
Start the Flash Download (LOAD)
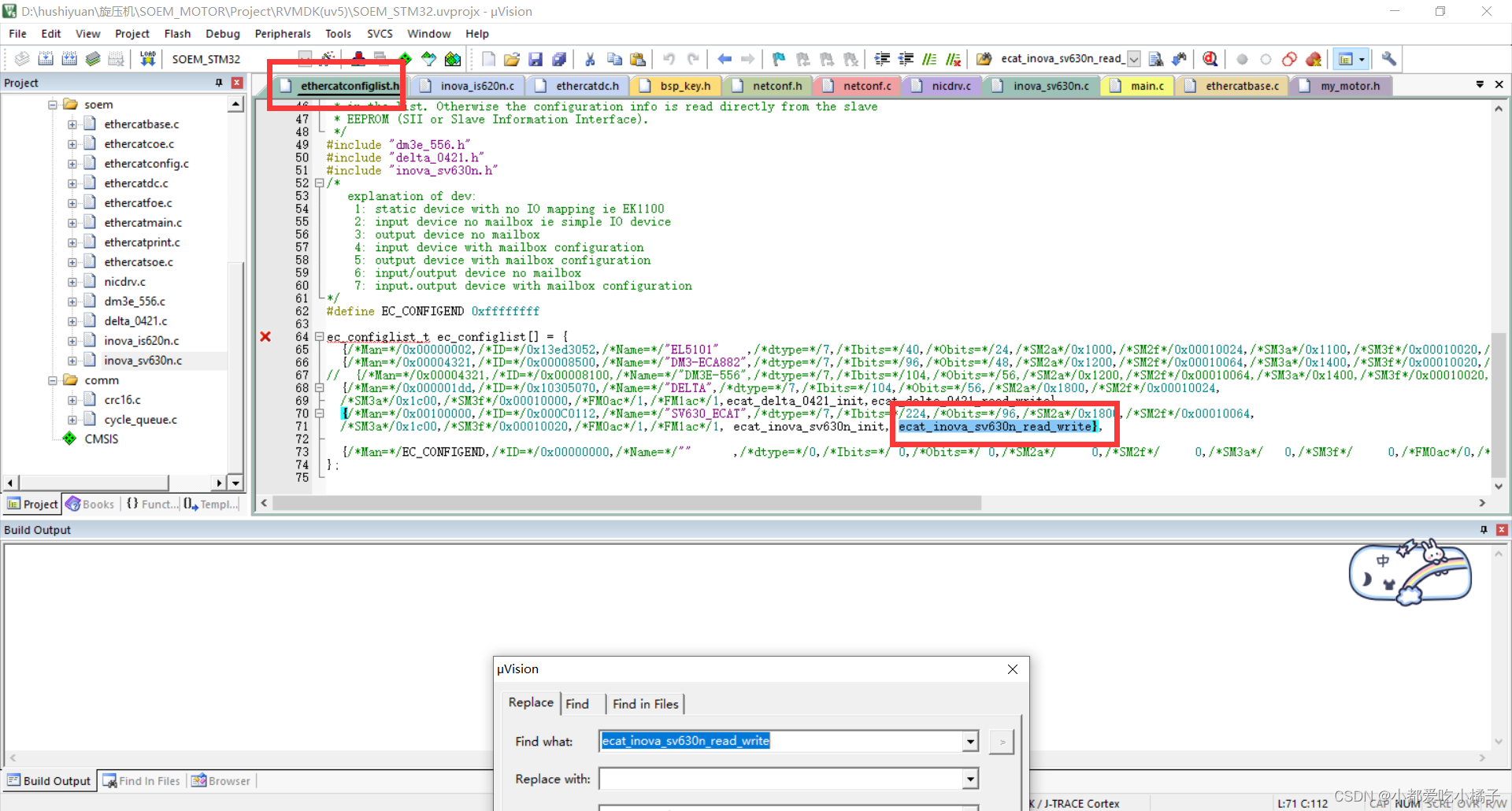pyautogui.click(x=148, y=58)
